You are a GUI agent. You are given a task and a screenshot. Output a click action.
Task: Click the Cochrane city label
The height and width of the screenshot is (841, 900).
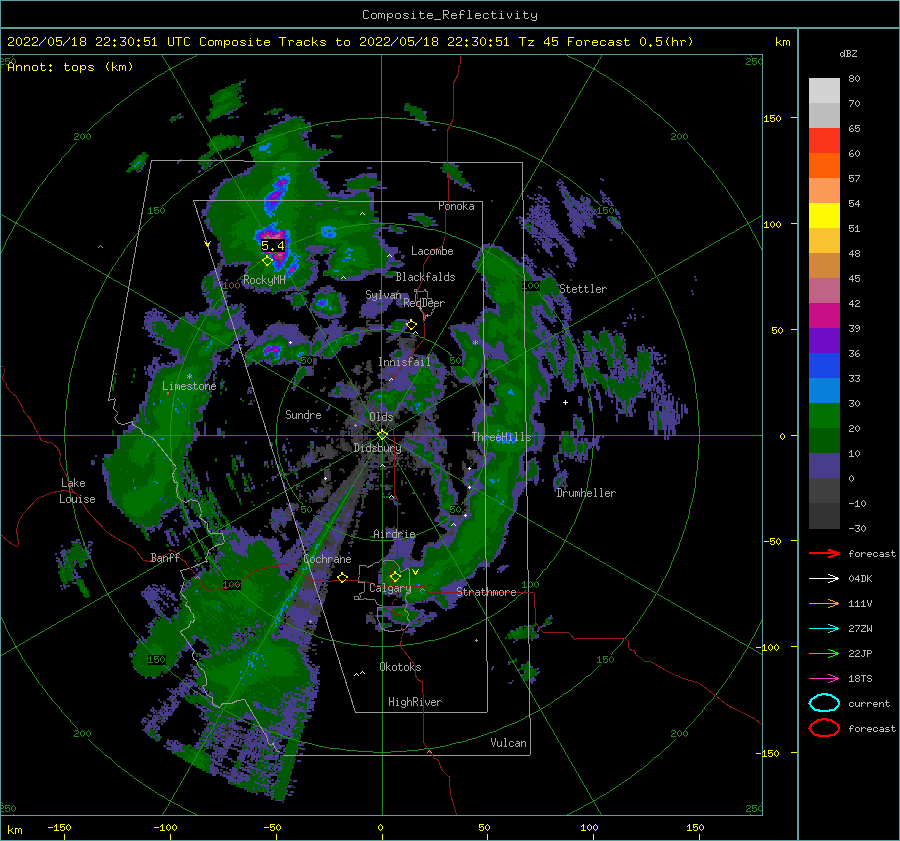327,559
